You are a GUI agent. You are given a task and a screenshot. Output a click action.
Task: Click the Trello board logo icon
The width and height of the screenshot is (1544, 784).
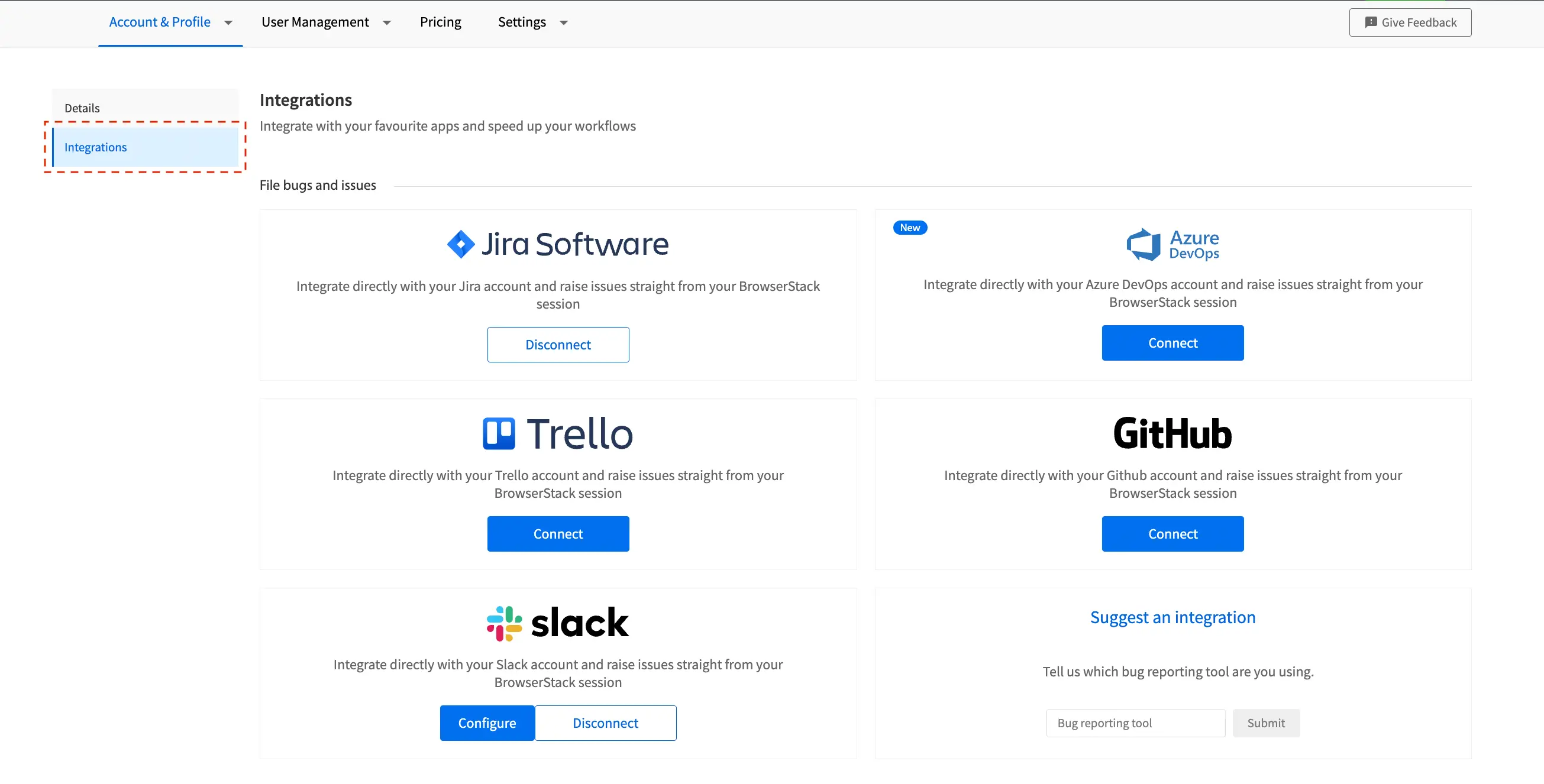point(499,433)
